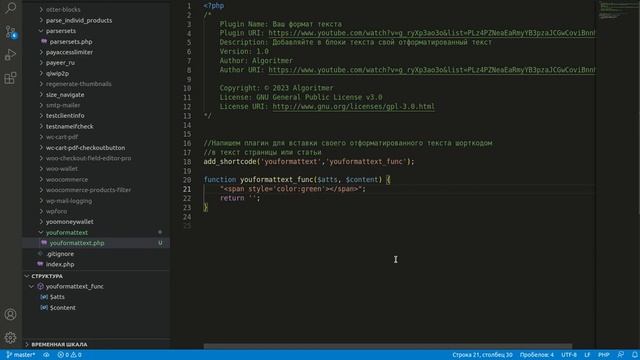Open the Source Control view
Viewport: 640px width, 360px height.
pos(10,31)
